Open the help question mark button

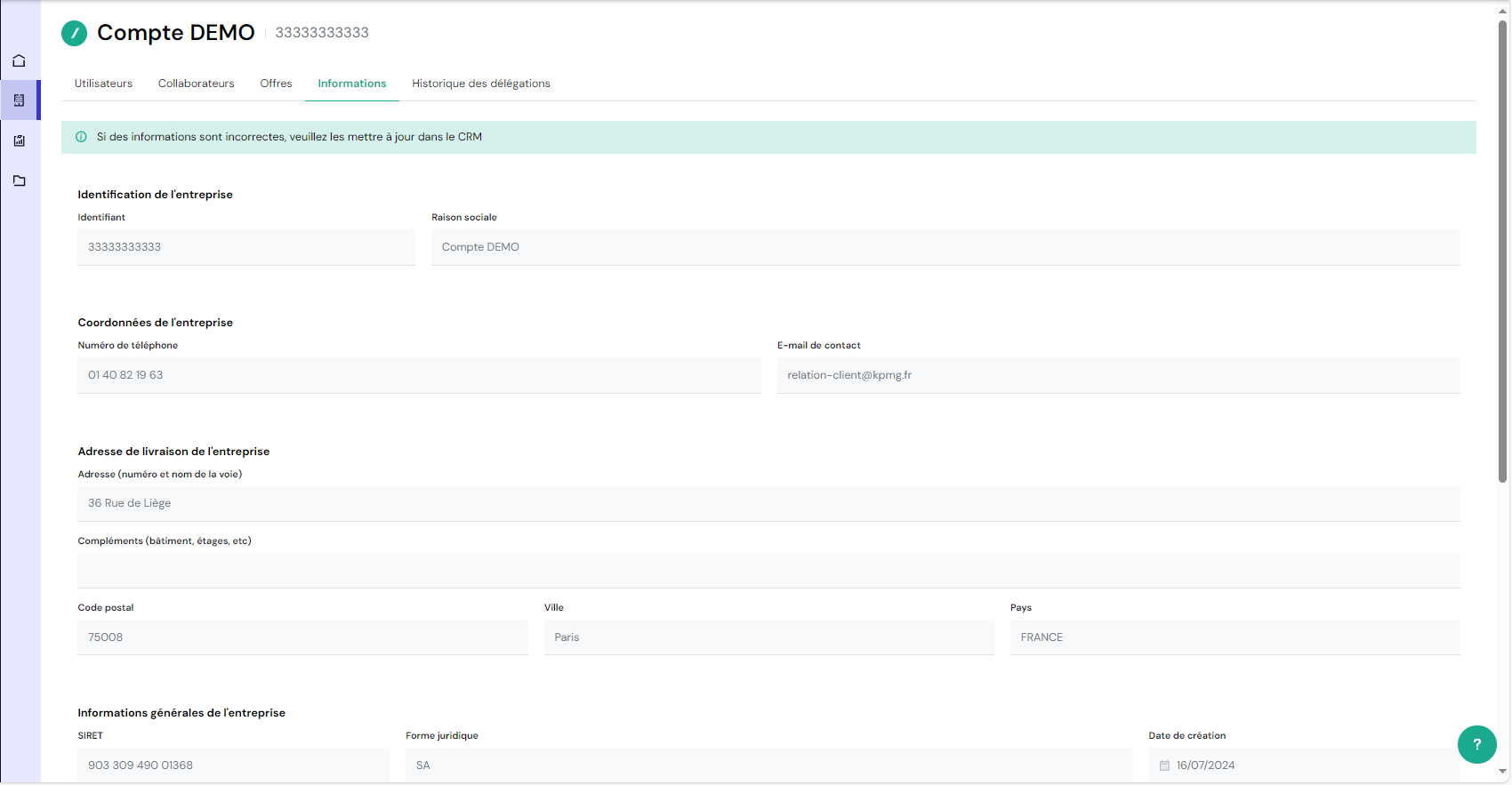click(1477, 744)
